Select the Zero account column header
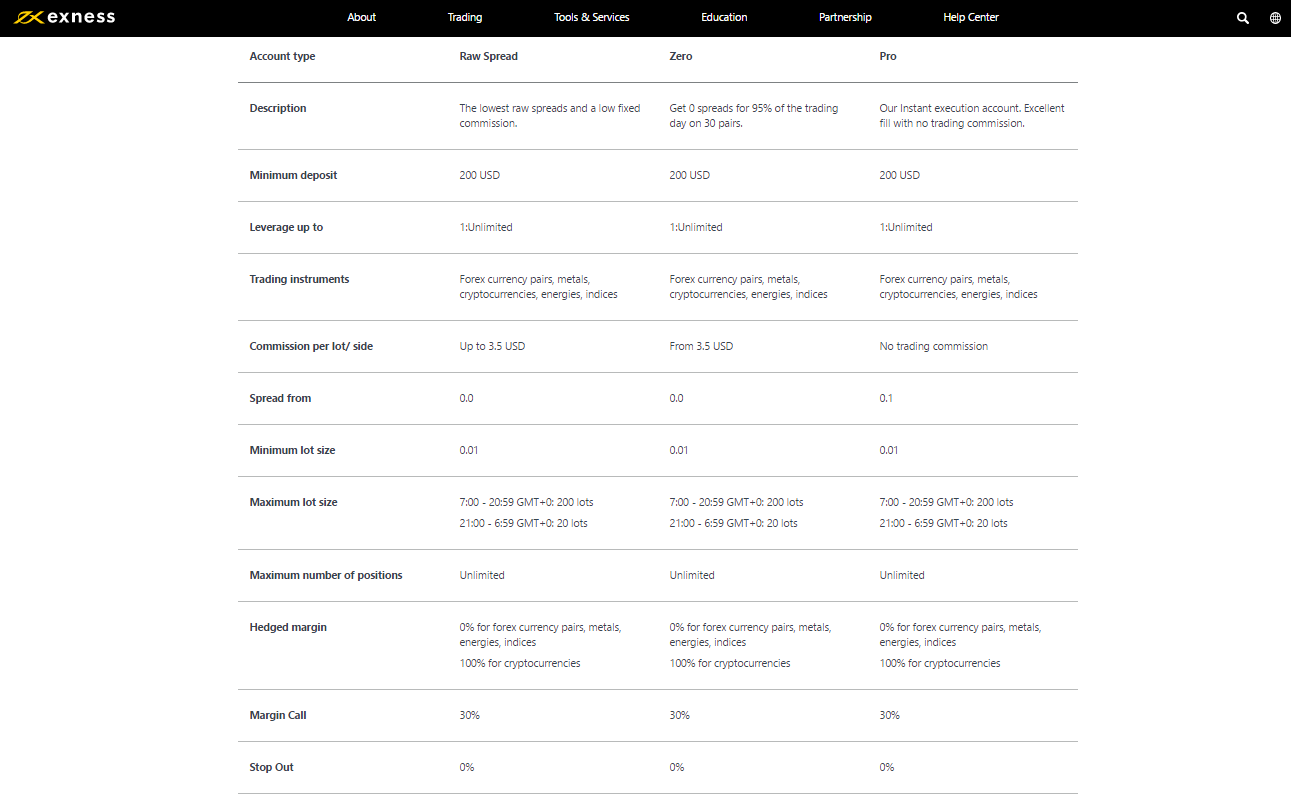The height and width of the screenshot is (800, 1291). coord(681,56)
